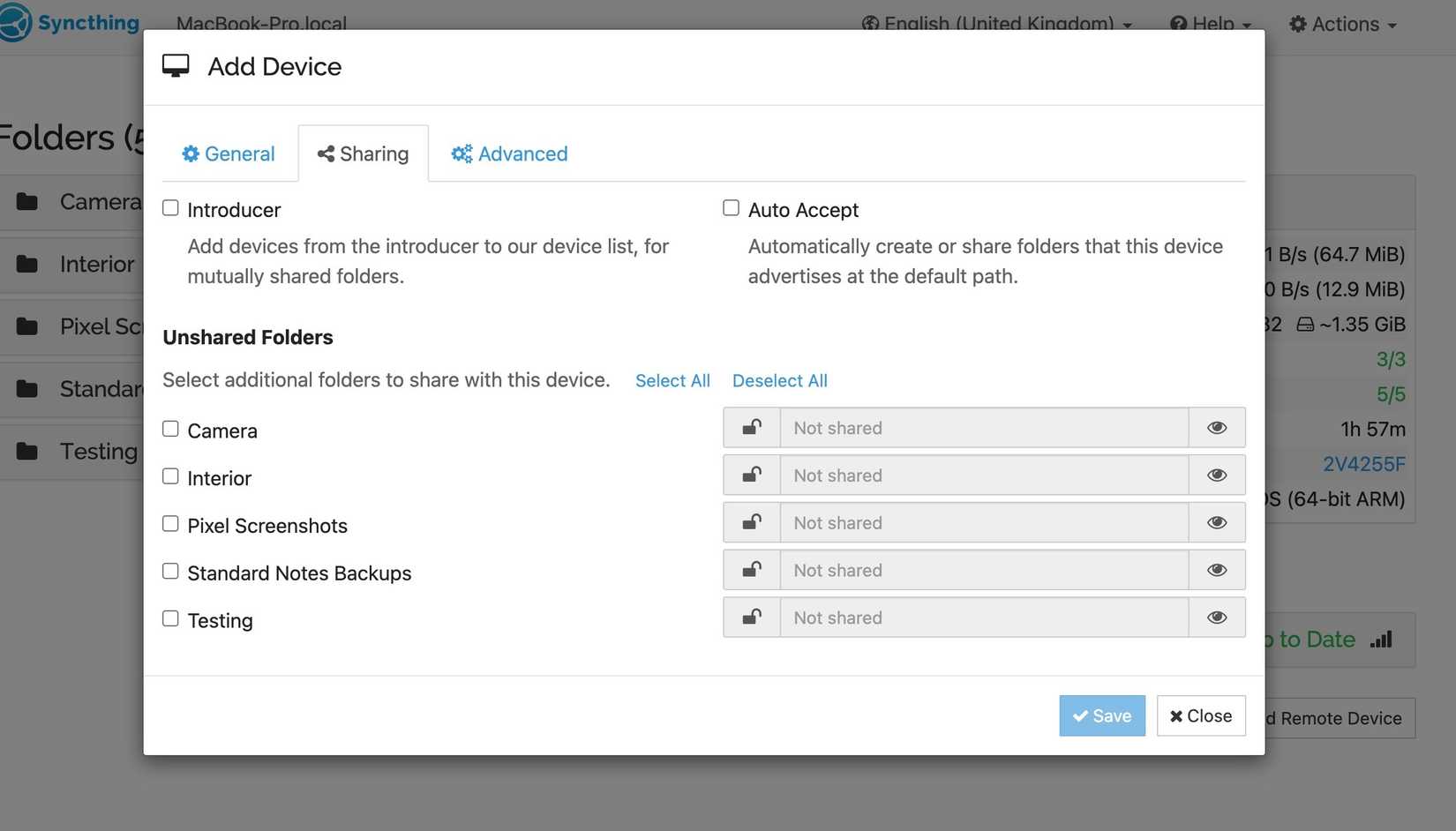Open the Actions dropdown menu
The height and width of the screenshot is (831, 1456).
(x=1343, y=24)
